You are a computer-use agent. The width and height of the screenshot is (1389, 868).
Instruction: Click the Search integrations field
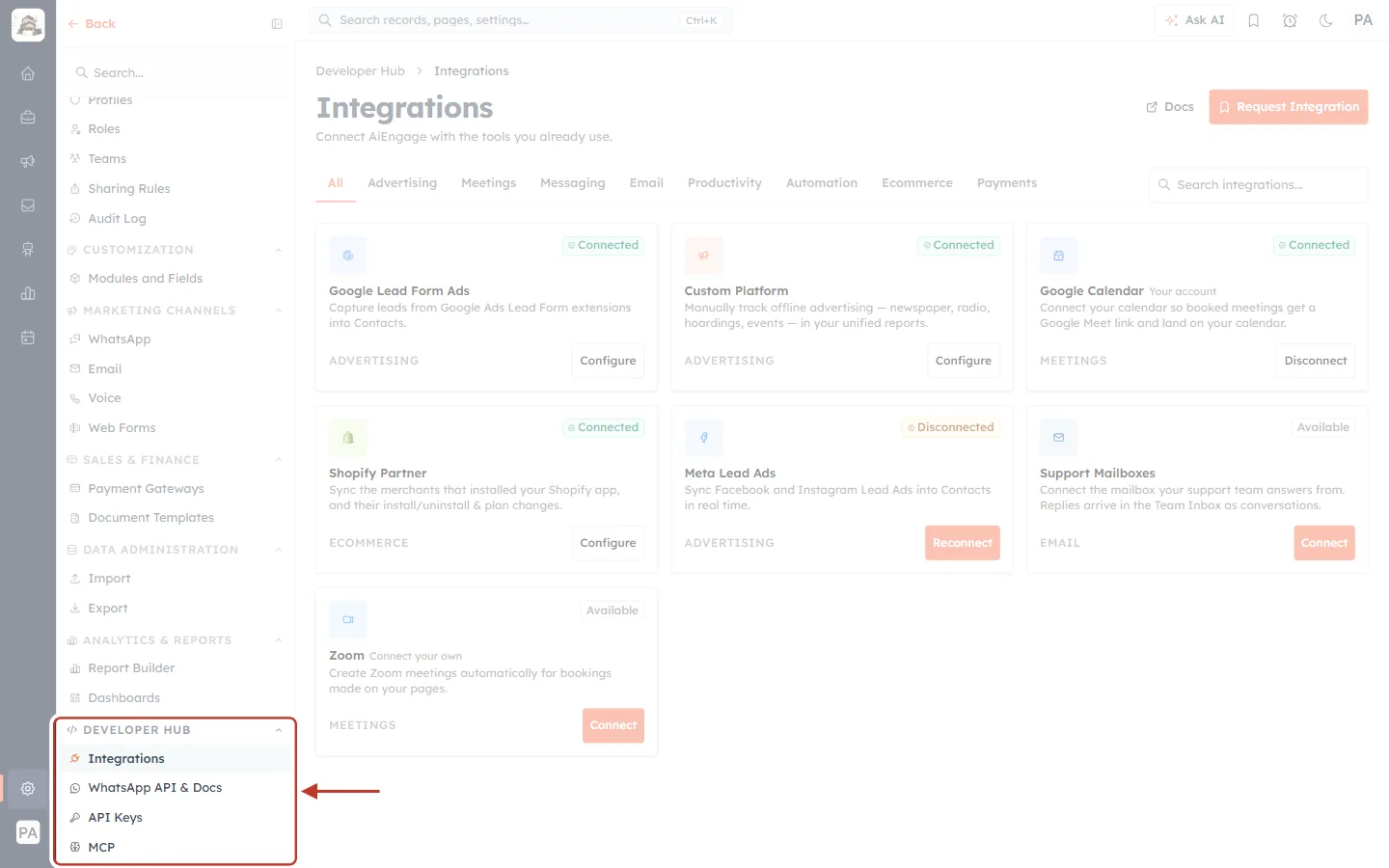coord(1259,185)
